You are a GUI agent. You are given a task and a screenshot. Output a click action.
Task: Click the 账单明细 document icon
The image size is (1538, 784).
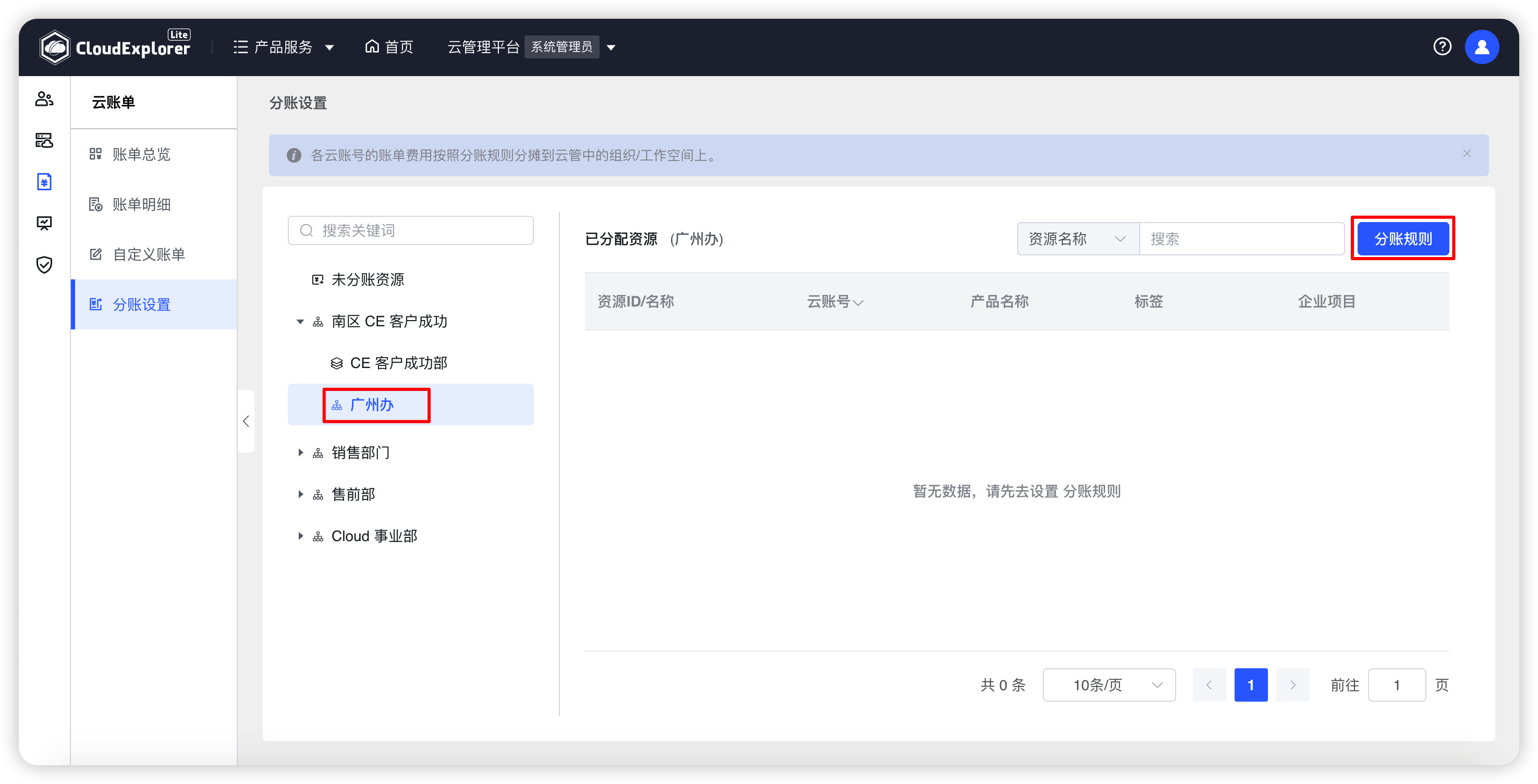95,205
